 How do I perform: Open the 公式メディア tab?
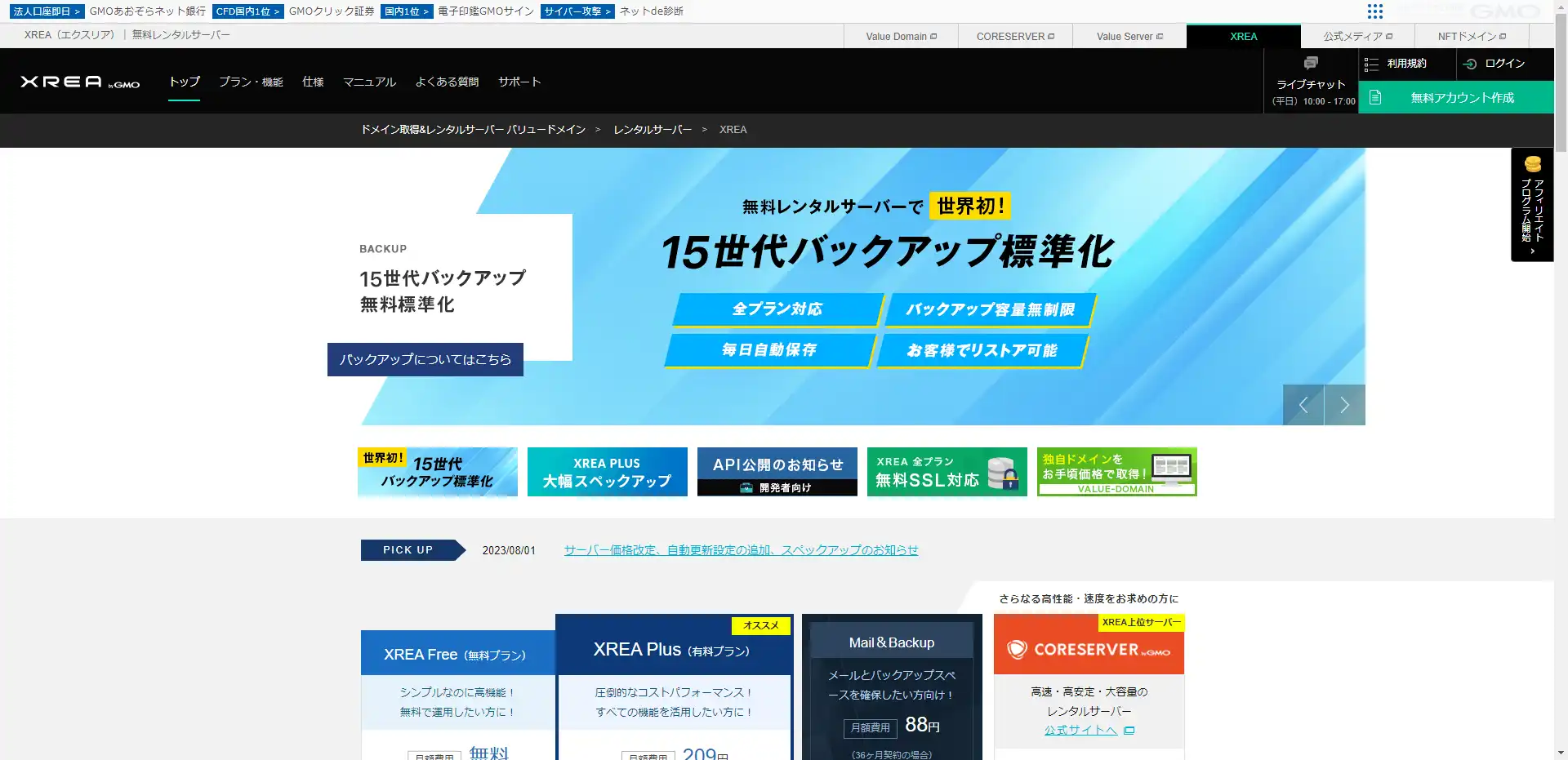[x=1358, y=36]
